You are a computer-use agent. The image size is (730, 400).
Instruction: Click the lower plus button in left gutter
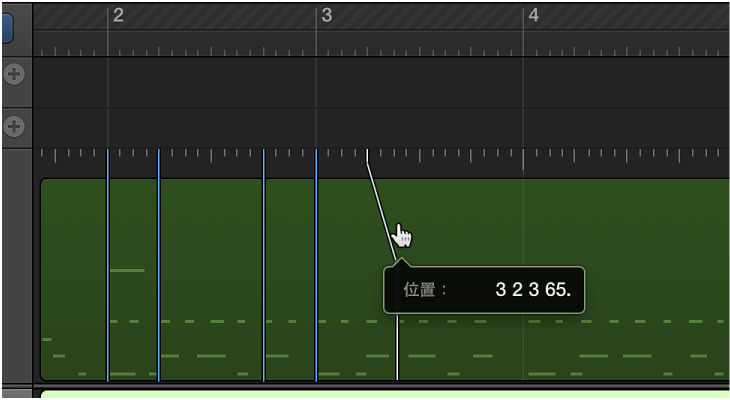pyautogui.click(x=14, y=126)
